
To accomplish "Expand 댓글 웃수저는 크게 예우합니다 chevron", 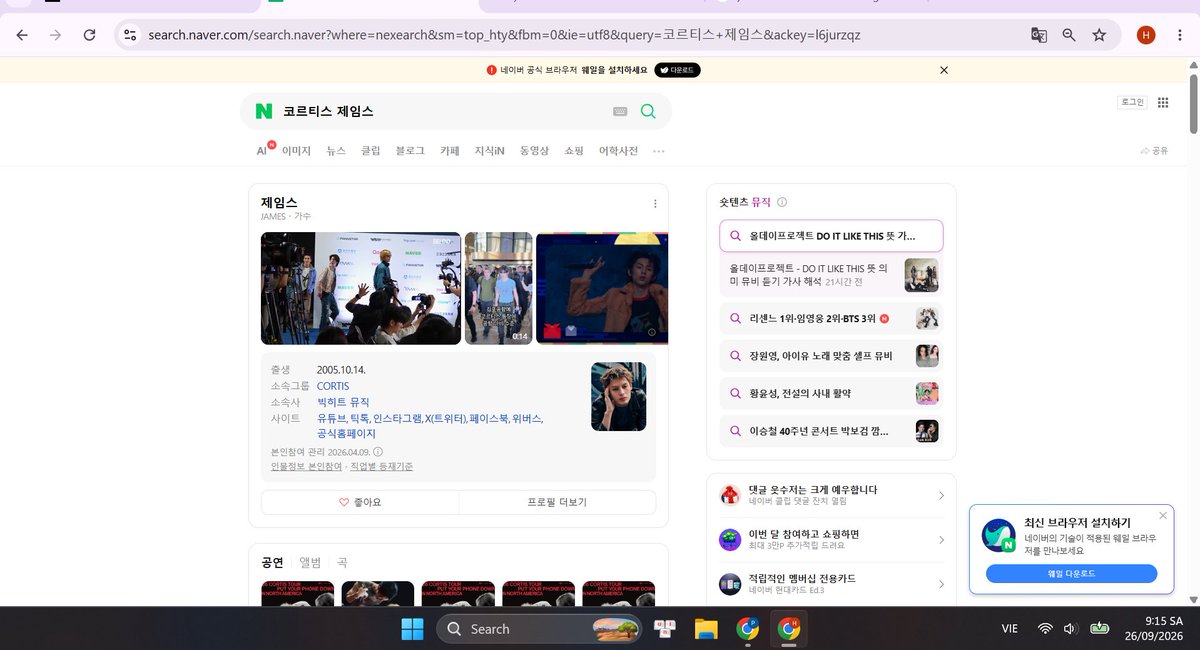I will (x=941, y=496).
